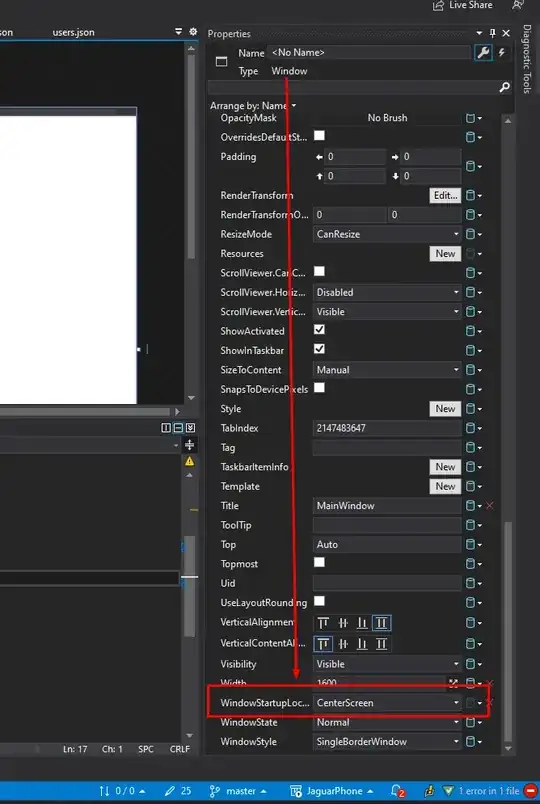Image resolution: width=540 pixels, height=804 pixels.
Task: Click the Name field showing <No Name>
Action: click(x=369, y=52)
